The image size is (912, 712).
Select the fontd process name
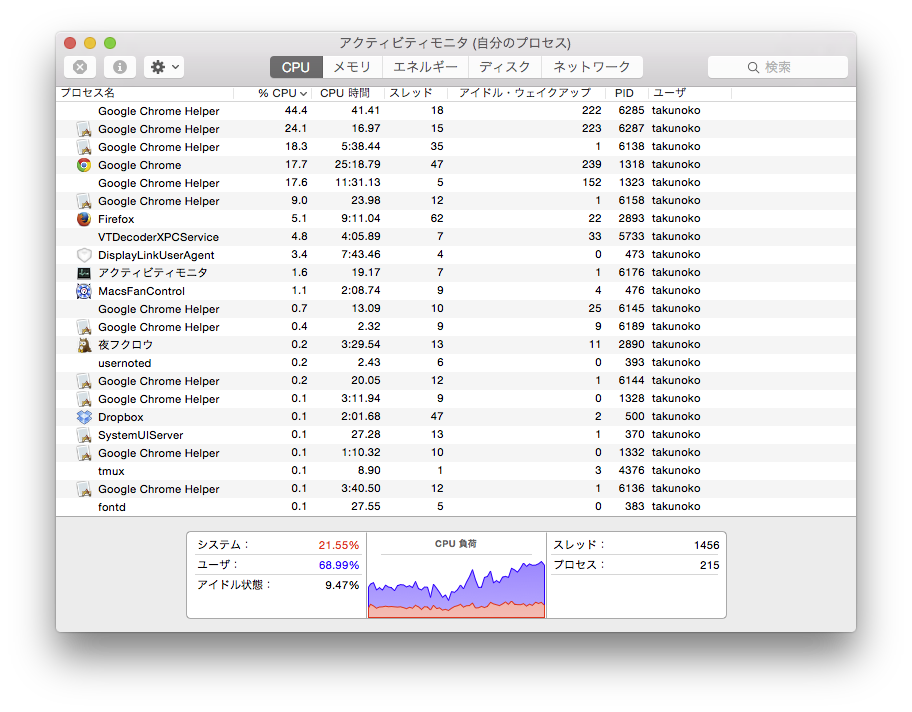(112, 507)
